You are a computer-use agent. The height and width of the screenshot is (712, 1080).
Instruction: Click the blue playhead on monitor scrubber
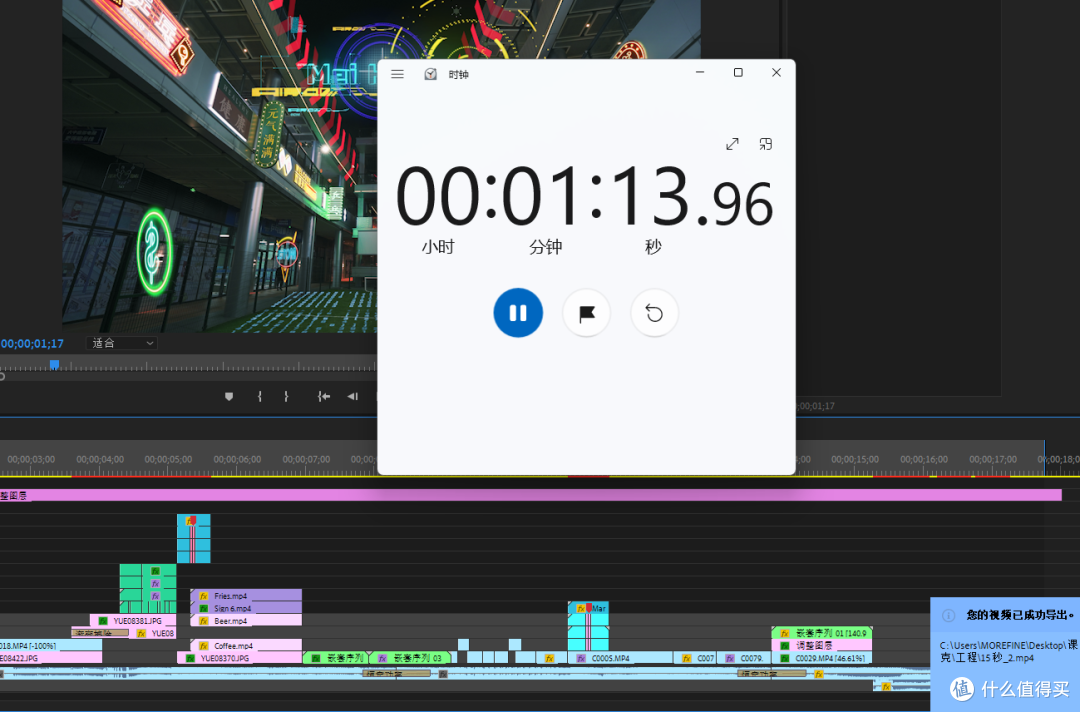(x=54, y=365)
